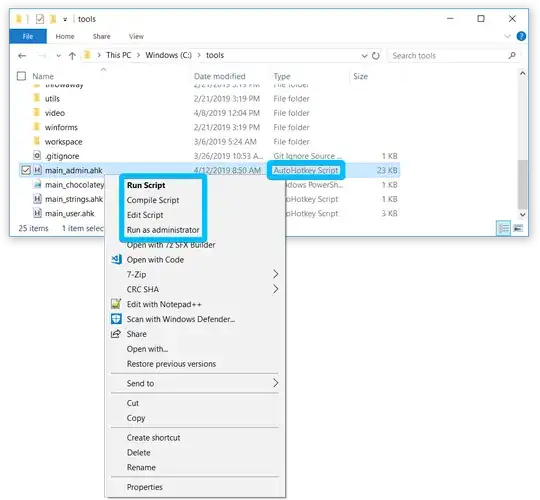The image size is (540, 500).
Task: Select Rename from context menu
Action: coord(195,467)
